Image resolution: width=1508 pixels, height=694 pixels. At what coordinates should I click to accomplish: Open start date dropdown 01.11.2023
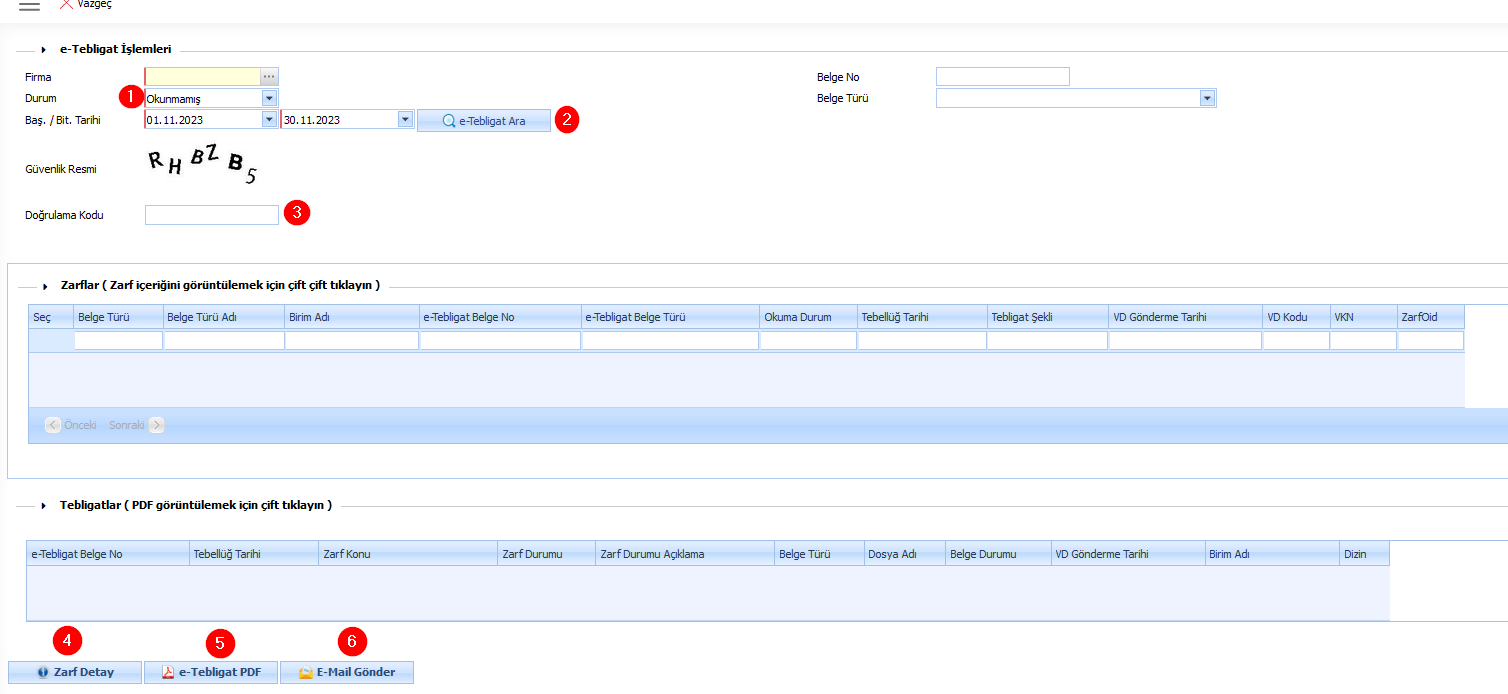[269, 119]
